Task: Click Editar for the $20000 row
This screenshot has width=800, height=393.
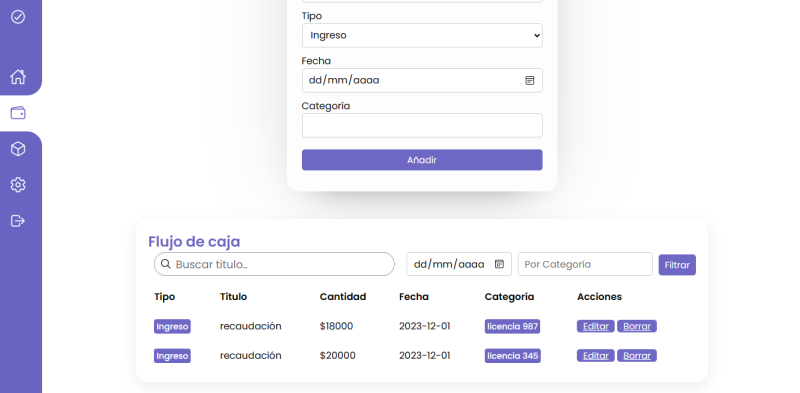Action: 595,356
